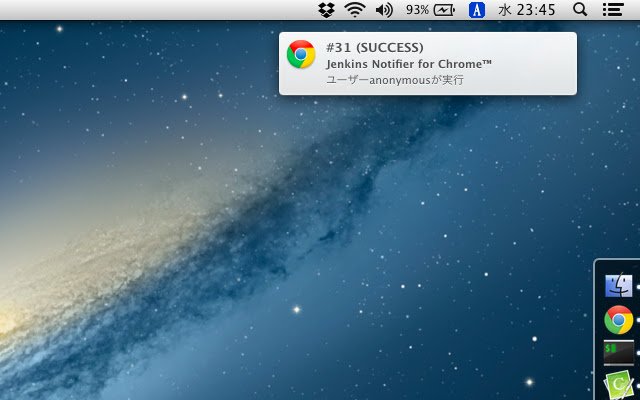Open the volume control in menu bar
This screenshot has width=640, height=400.
point(384,9)
